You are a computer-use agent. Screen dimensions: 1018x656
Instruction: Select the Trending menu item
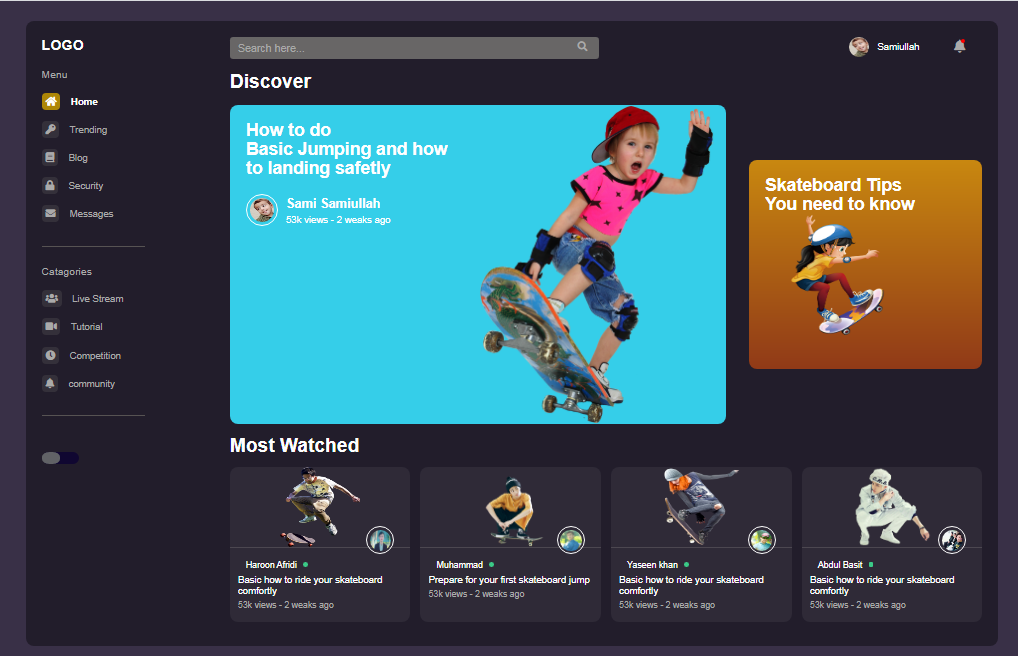click(88, 130)
